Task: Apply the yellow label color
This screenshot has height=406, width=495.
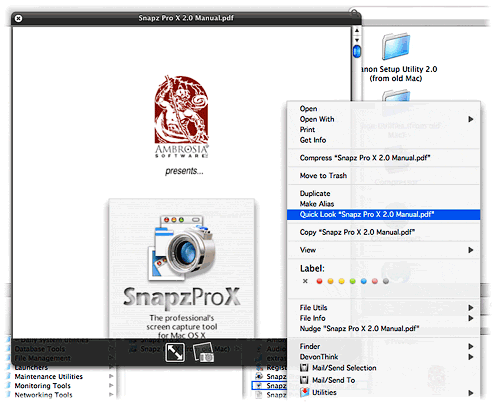Action: click(341, 281)
